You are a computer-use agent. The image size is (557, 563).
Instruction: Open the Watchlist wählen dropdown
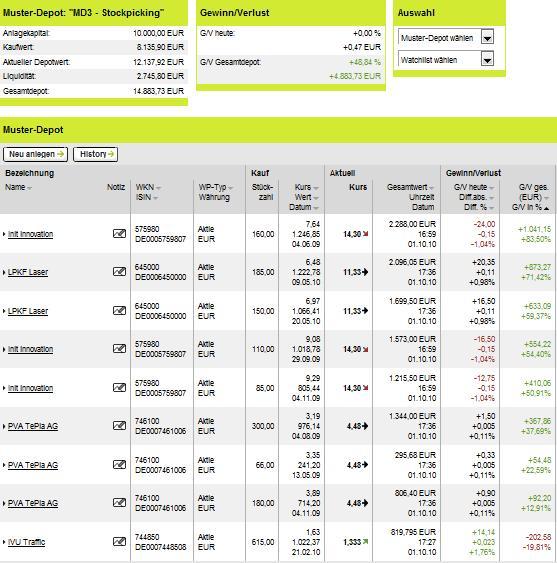coord(487,59)
